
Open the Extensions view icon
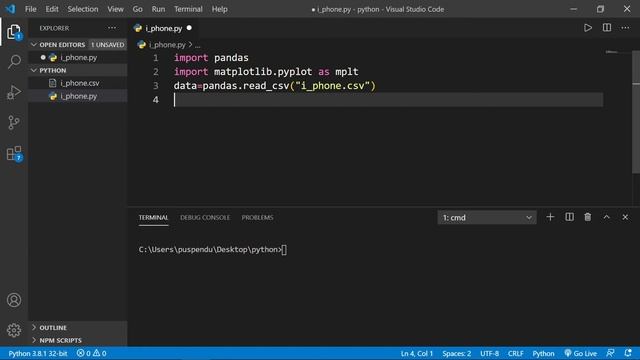coord(14,153)
